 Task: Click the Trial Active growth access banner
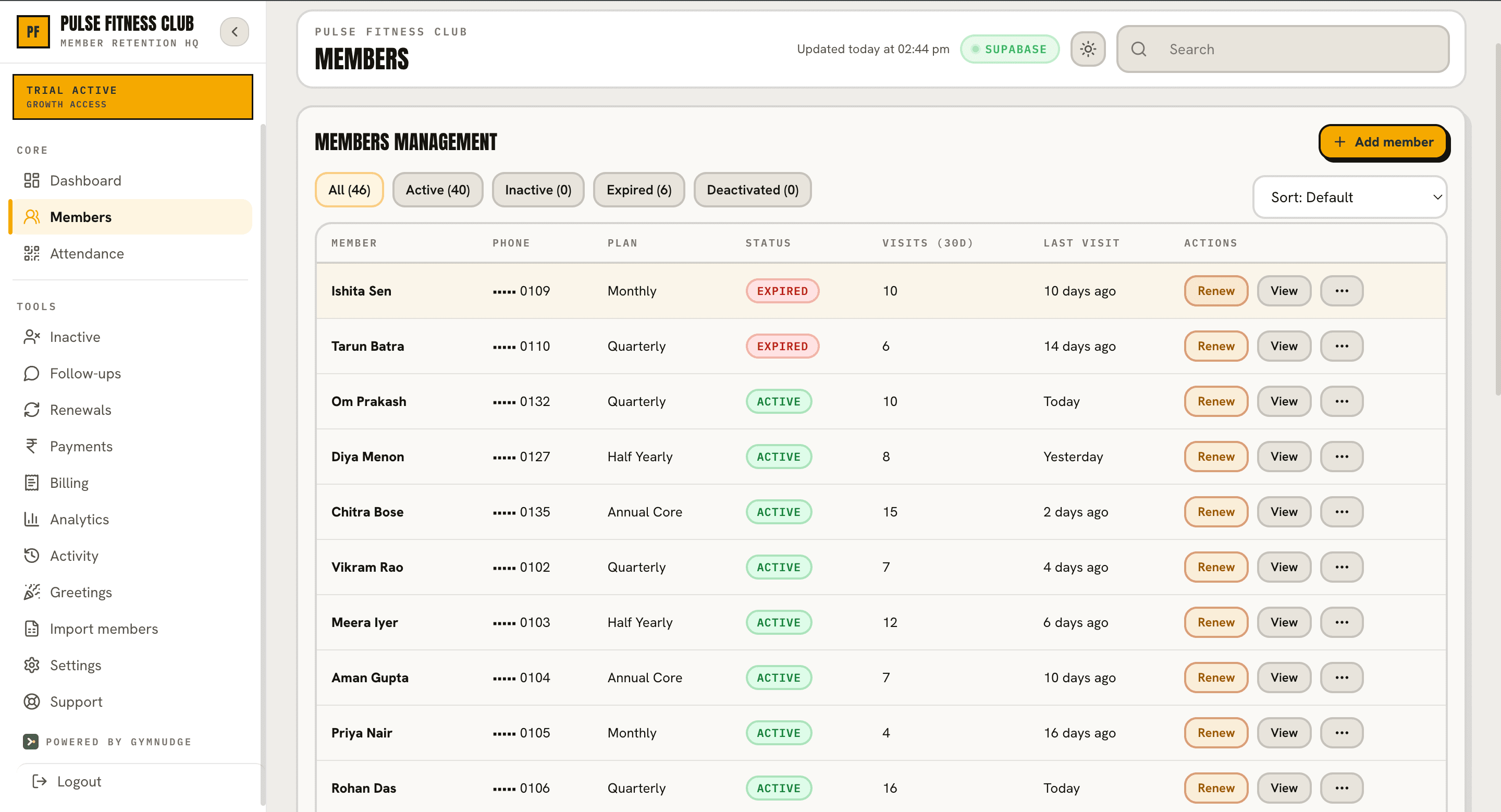click(133, 97)
